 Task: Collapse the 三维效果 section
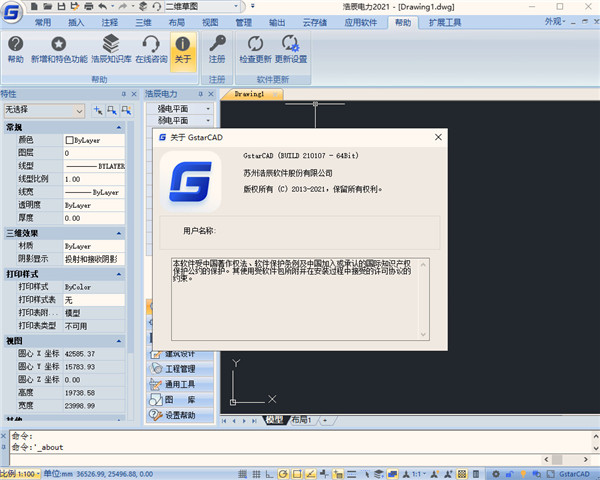tap(119, 233)
